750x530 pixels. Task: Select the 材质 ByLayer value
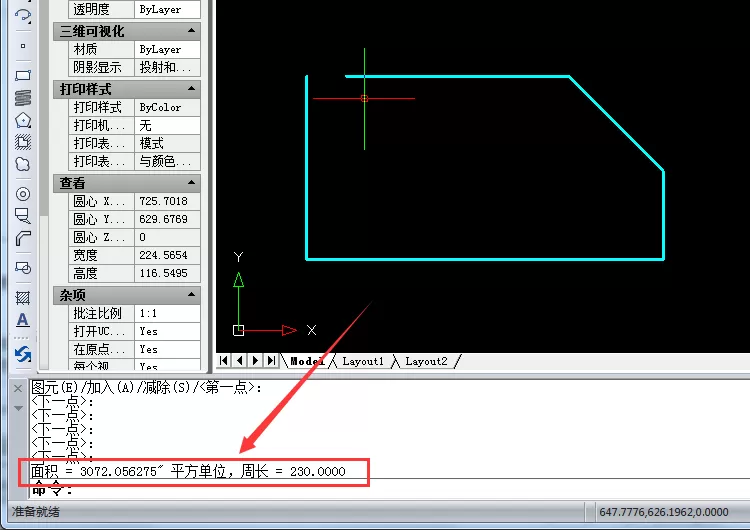coord(167,49)
